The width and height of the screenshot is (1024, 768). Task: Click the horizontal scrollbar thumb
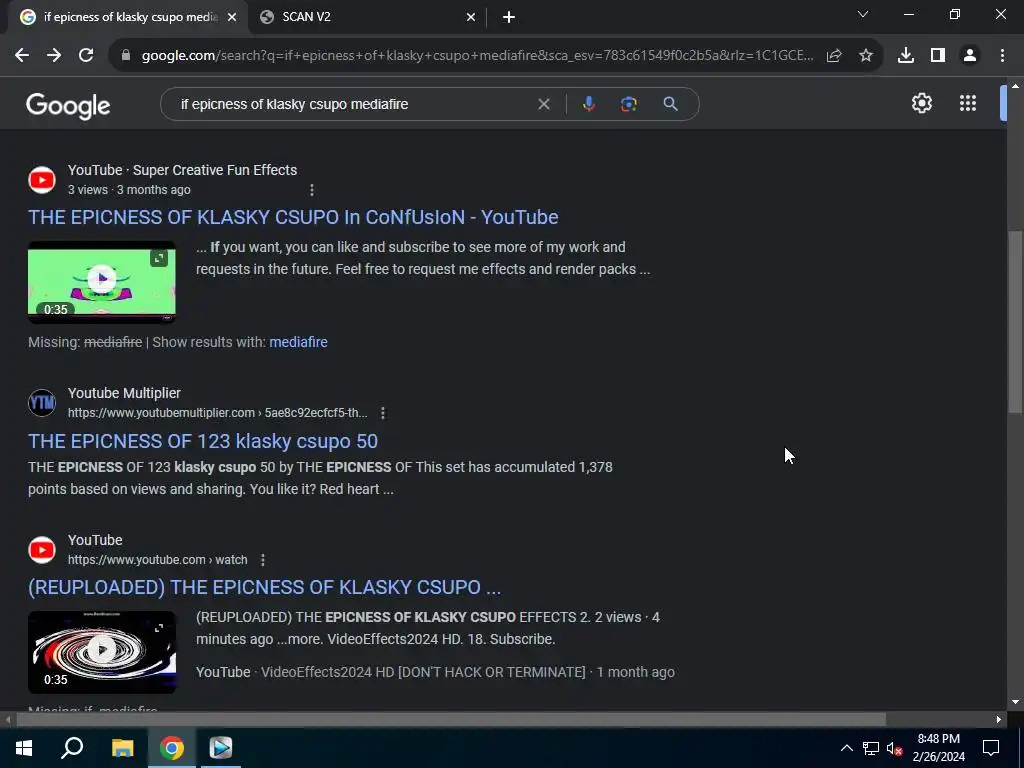tap(451, 720)
